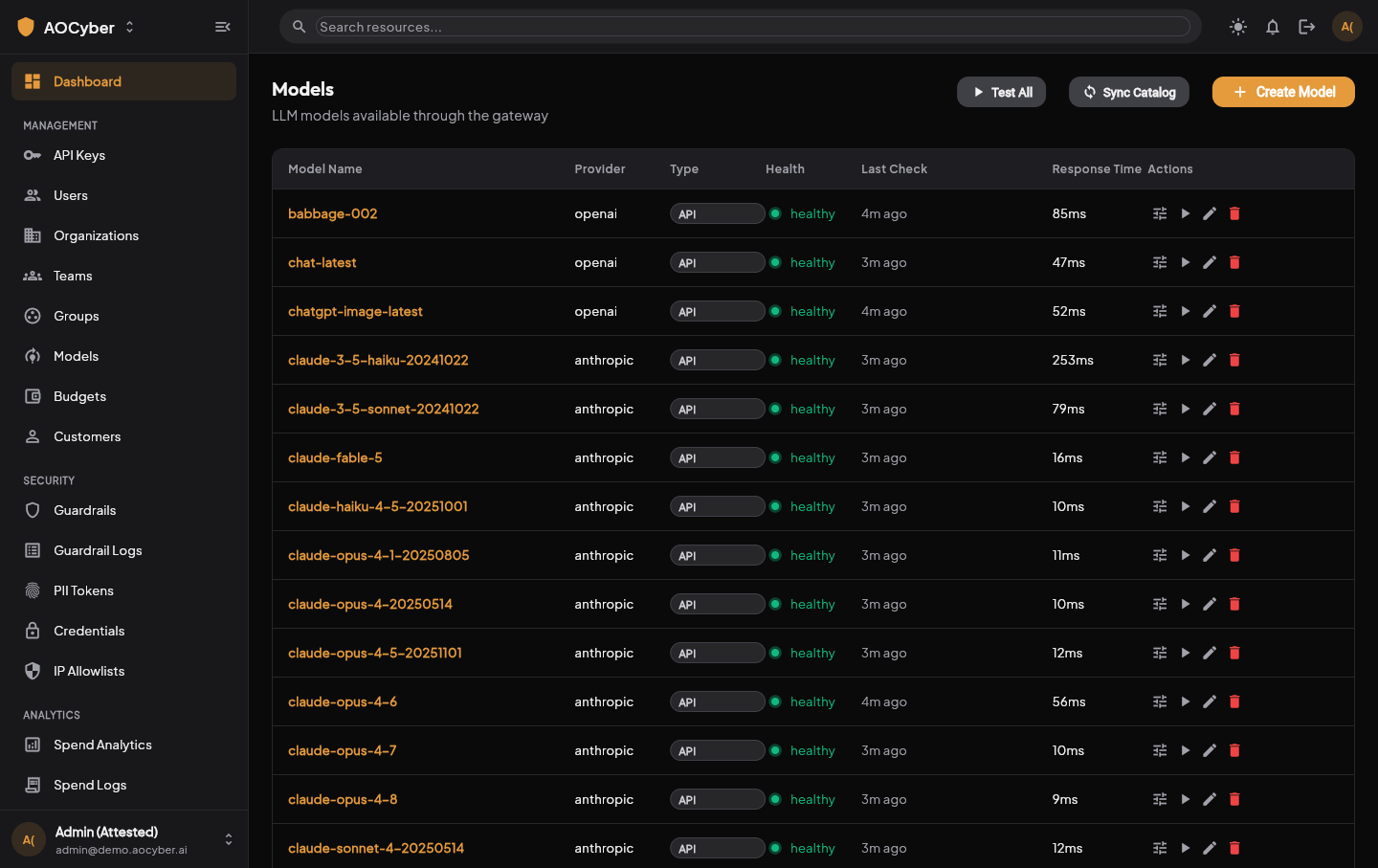Click the Test All button
Image resolution: width=1378 pixels, height=868 pixels.
(x=1001, y=92)
